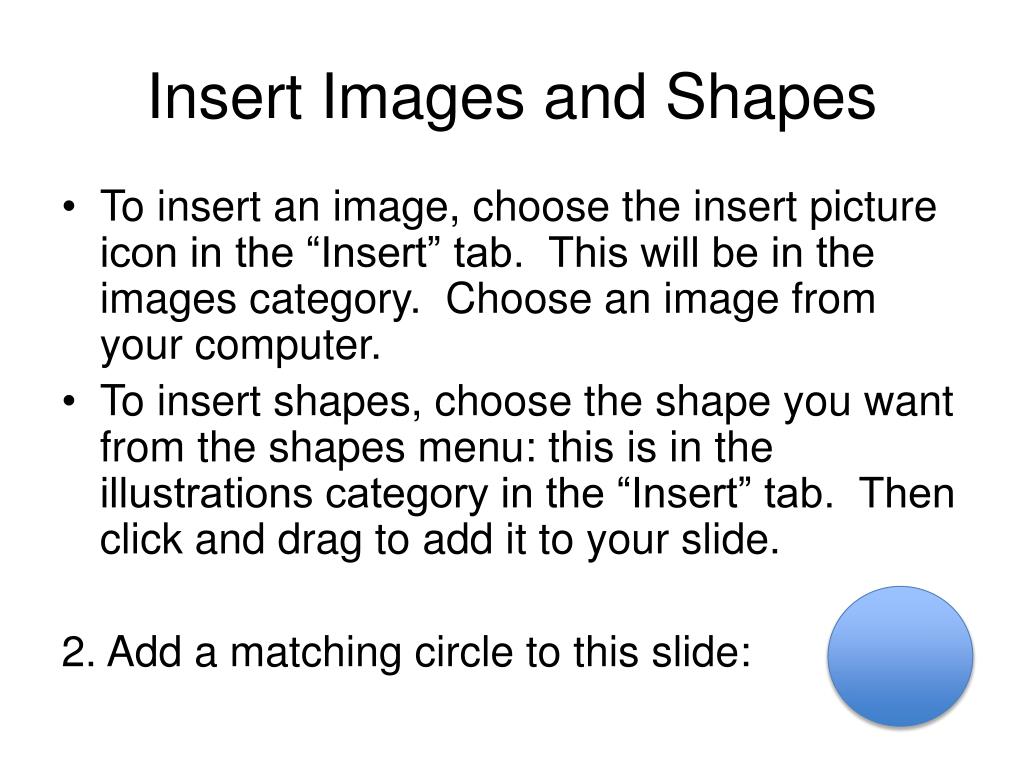Click the first bullet point marker
1024x768 pixels.
pyautogui.click(x=69, y=208)
